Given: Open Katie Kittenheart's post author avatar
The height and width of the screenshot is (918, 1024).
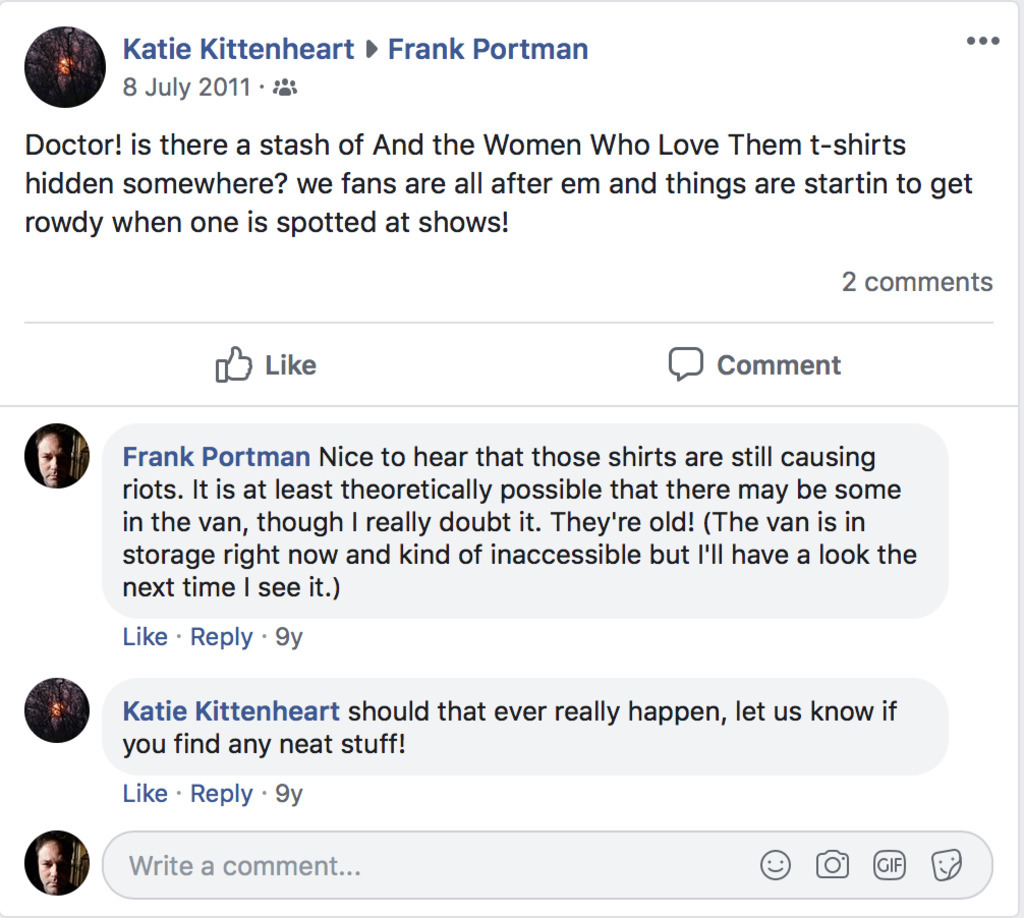Looking at the screenshot, I should pyautogui.click(x=65, y=67).
